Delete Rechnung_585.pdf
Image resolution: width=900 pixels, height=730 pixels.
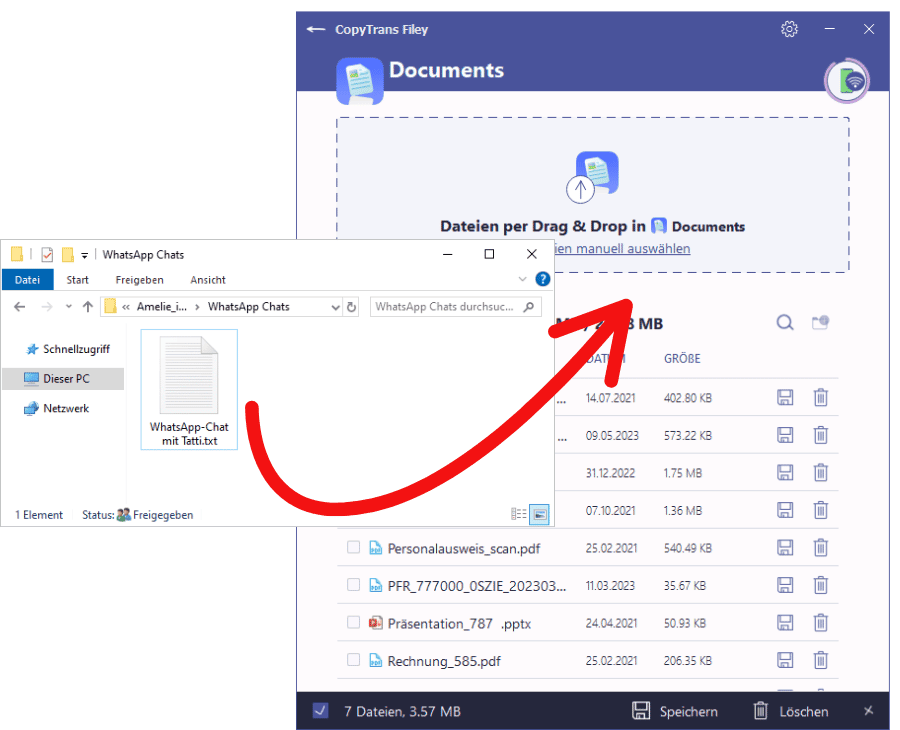pyautogui.click(x=821, y=661)
